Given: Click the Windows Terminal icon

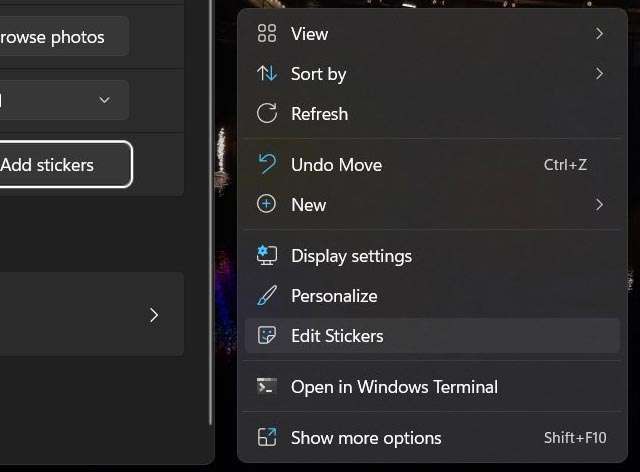Looking at the screenshot, I should coord(266,387).
